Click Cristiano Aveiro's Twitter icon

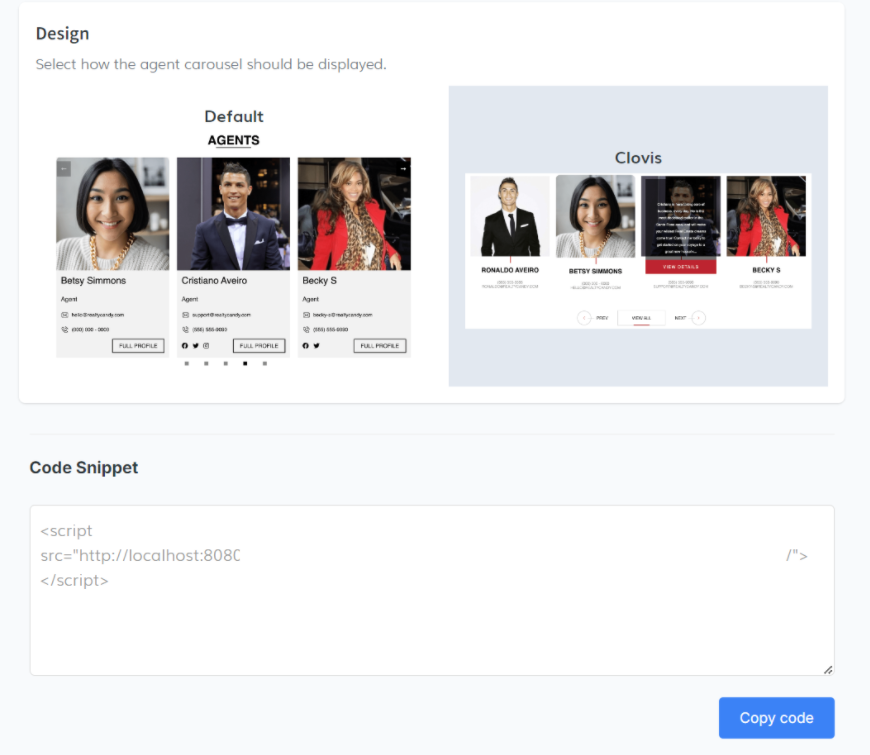point(195,346)
